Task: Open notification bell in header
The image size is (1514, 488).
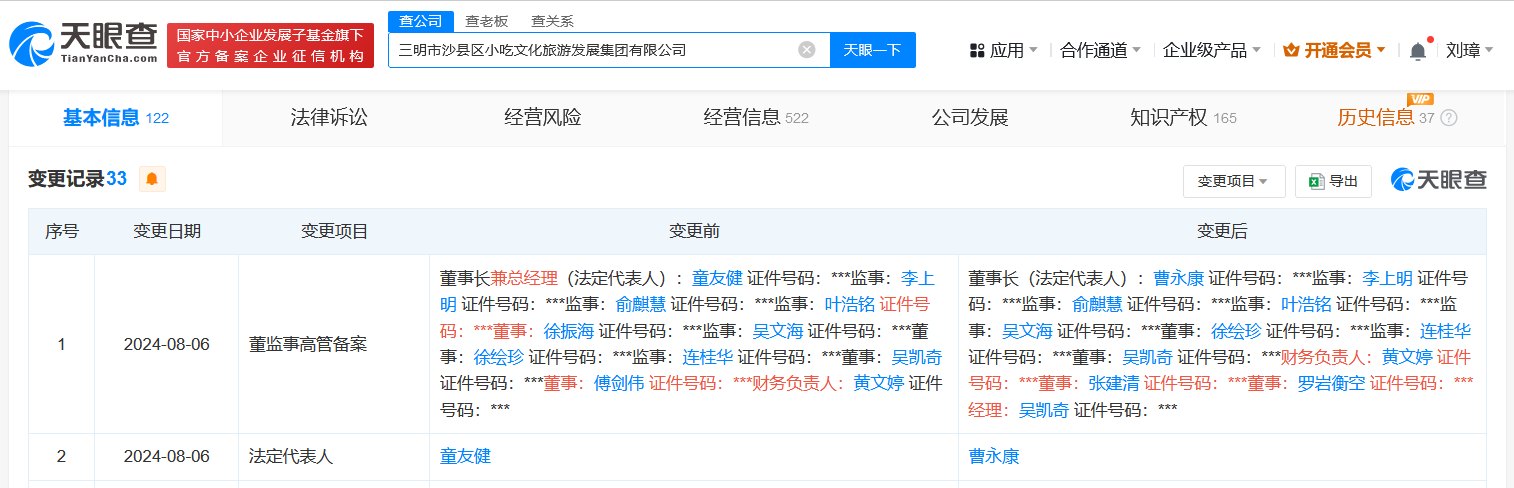Action: click(1418, 50)
